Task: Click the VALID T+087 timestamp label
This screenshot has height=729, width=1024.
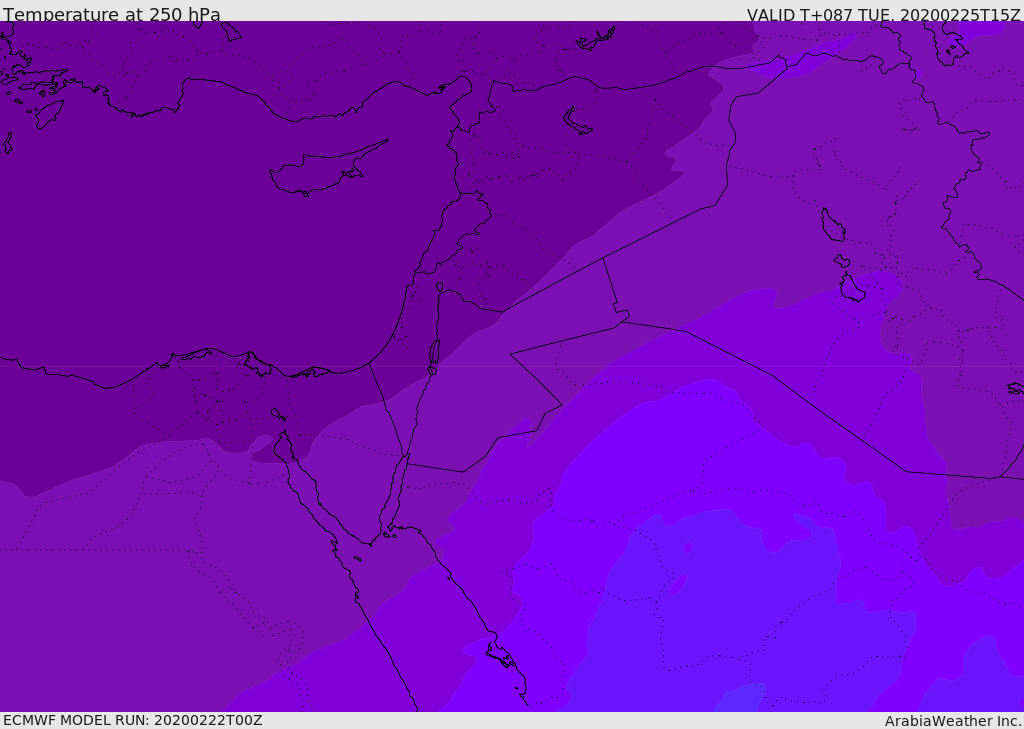Action: point(883,15)
